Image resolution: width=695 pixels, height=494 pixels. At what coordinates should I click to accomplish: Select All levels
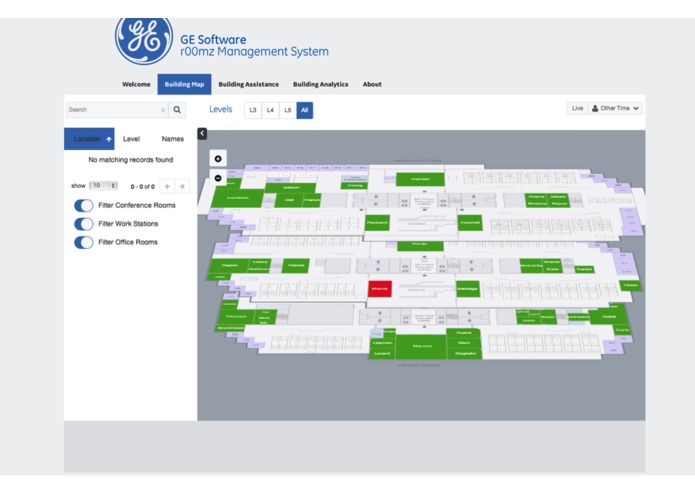[305, 110]
